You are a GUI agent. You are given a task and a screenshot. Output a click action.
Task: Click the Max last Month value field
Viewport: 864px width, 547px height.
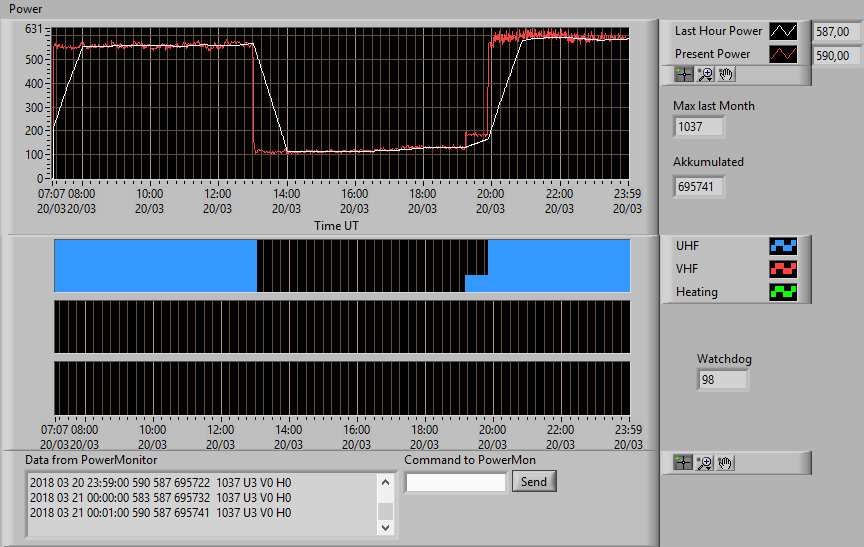pyautogui.click(x=698, y=127)
